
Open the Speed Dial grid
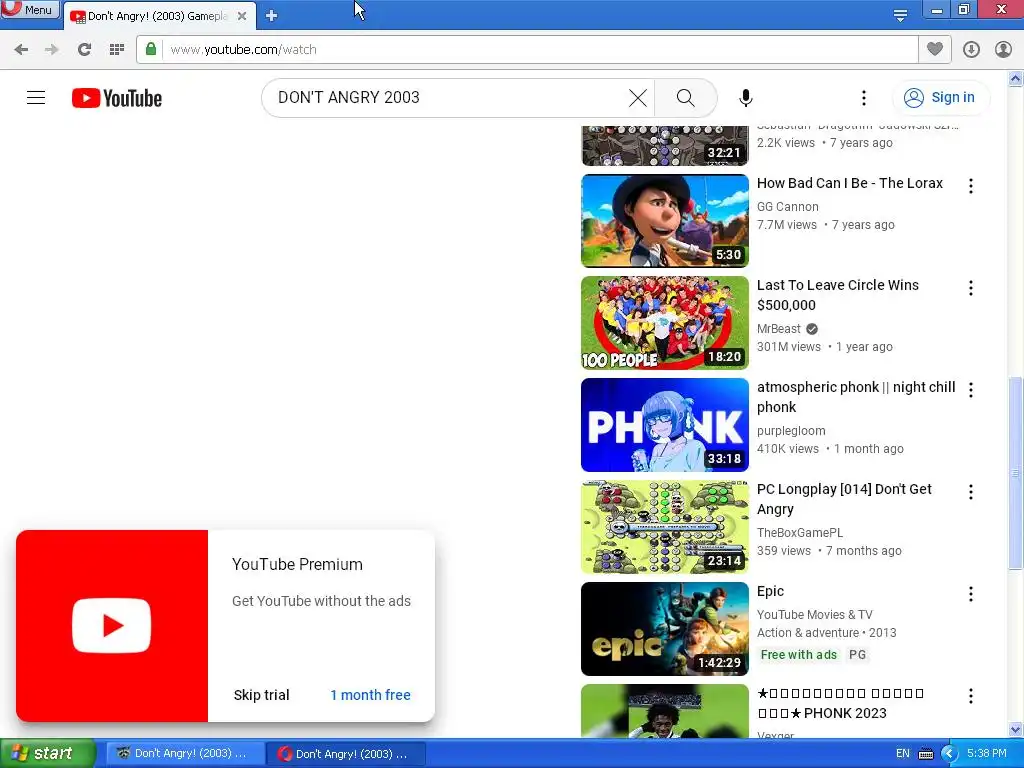[117, 50]
